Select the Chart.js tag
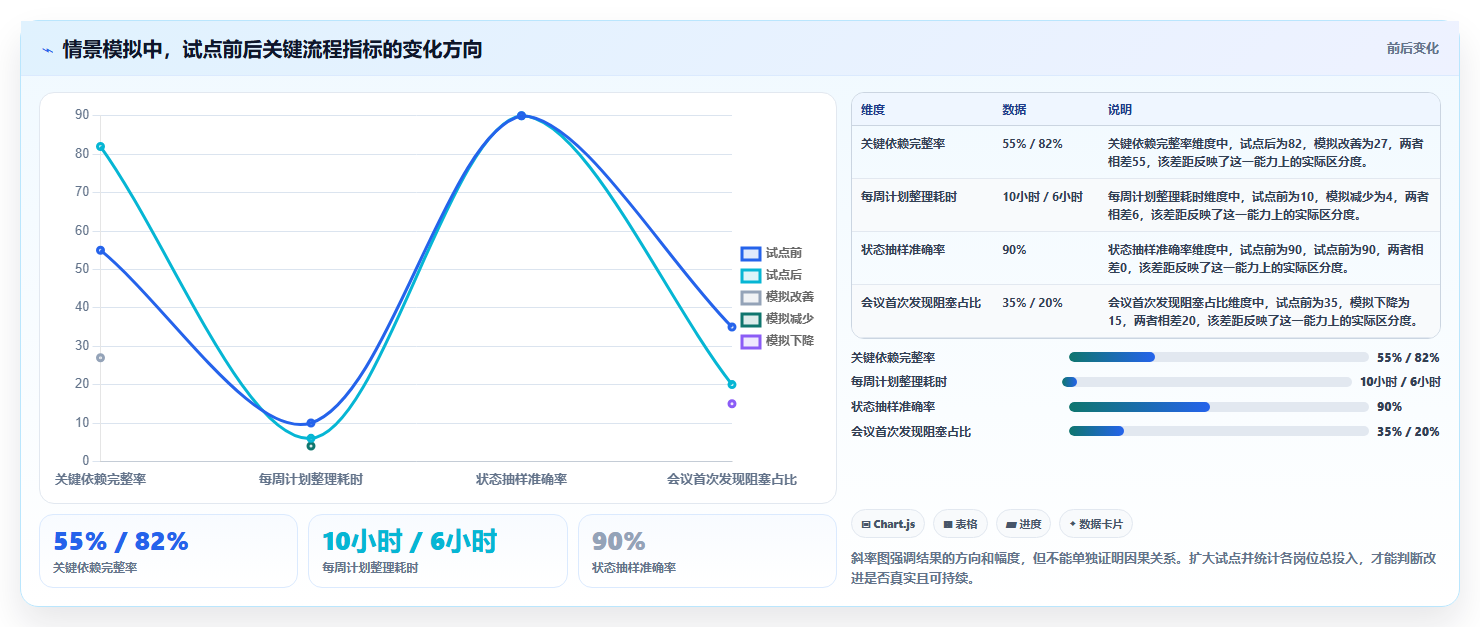1480x627 pixels. (888, 524)
